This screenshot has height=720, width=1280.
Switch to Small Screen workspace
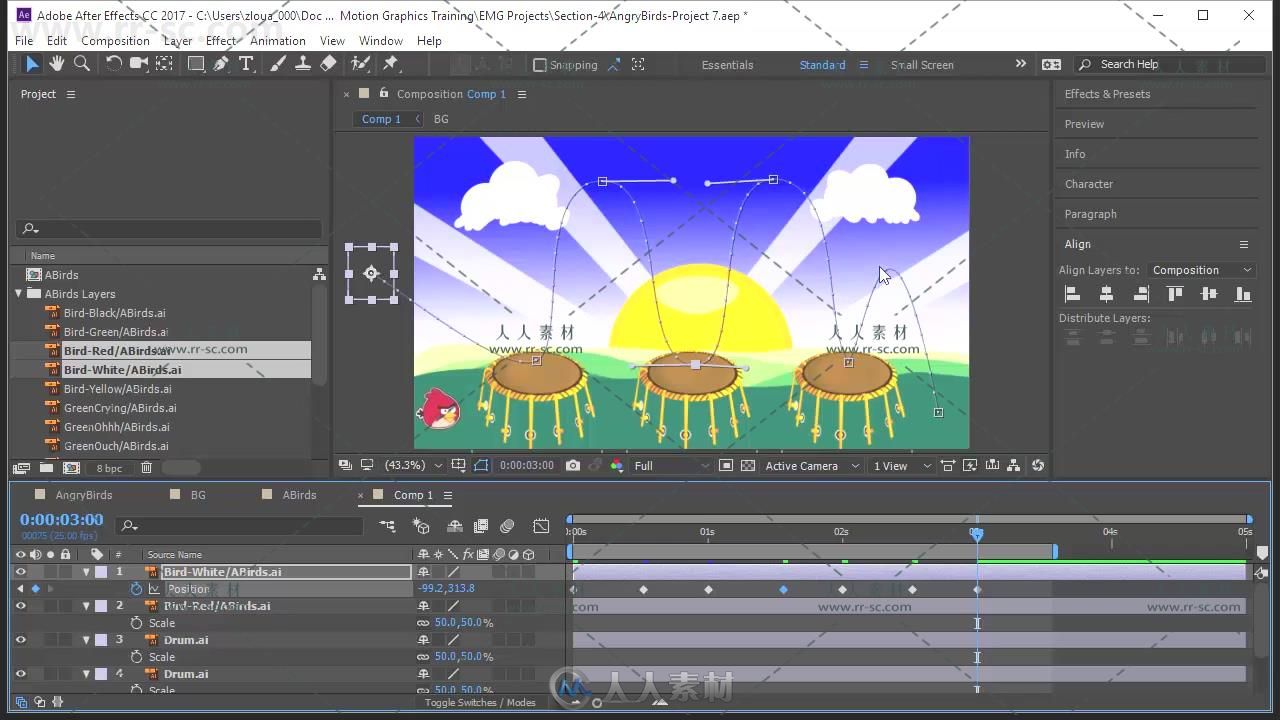tap(922, 65)
